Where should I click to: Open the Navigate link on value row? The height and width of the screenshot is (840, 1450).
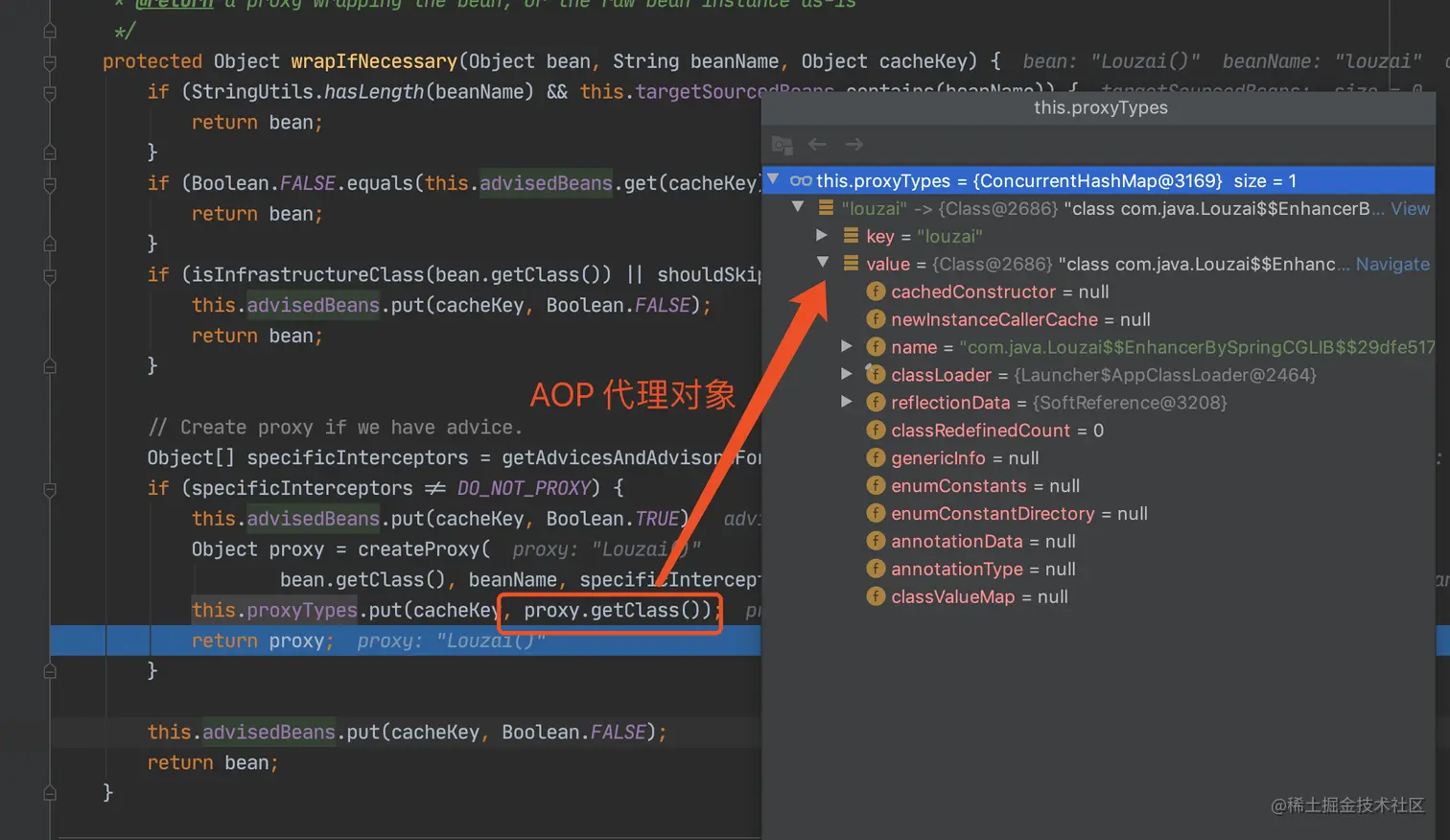pos(1392,264)
